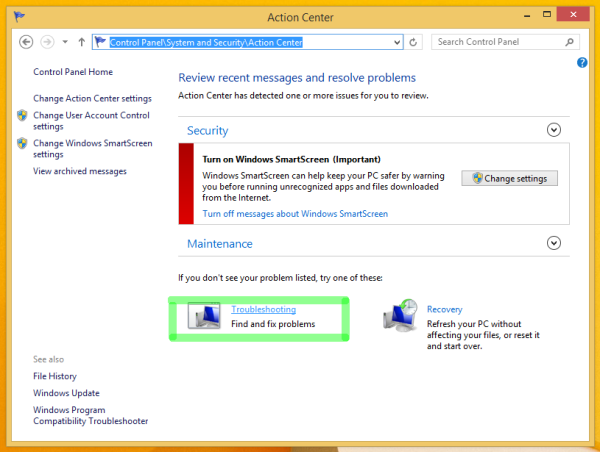Click 'Turn on Windows SmartScreen (Important)' heading

[292, 159]
